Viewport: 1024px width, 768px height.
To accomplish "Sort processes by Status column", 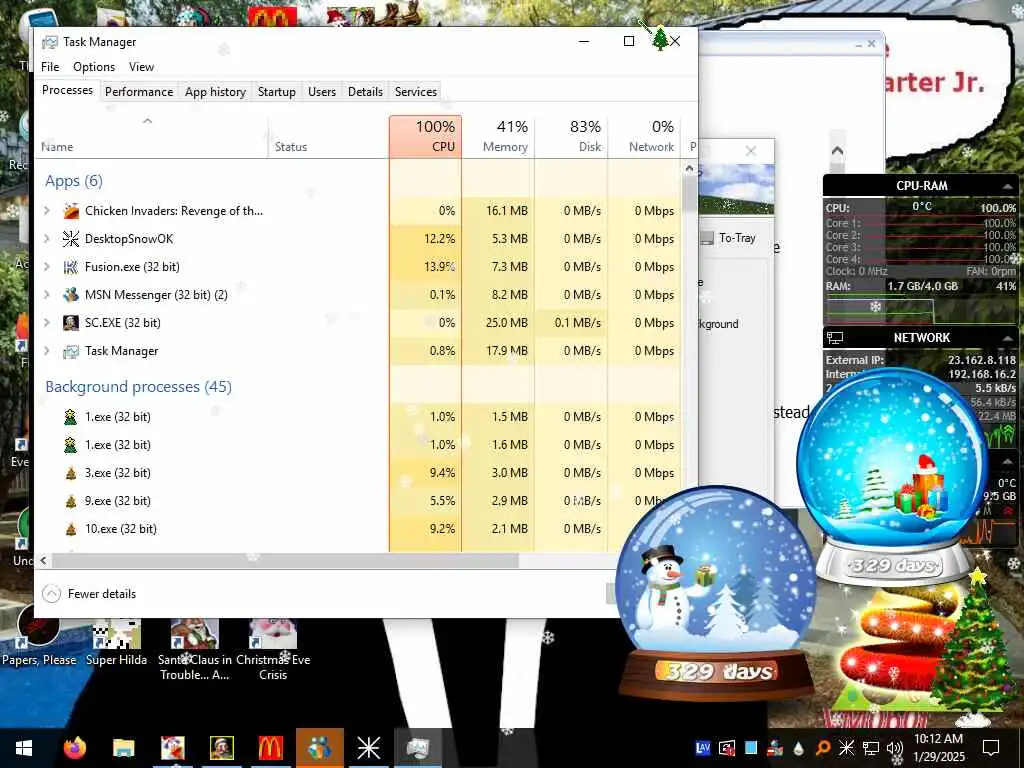I will point(328,136).
